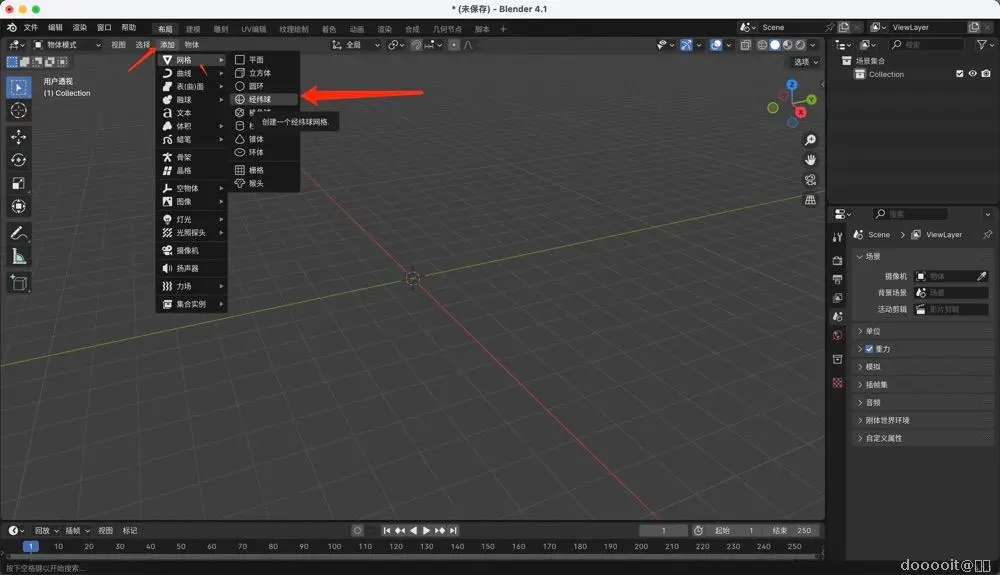Click the 选项 (Options) button in viewport
The width and height of the screenshot is (1000, 575).
point(804,62)
